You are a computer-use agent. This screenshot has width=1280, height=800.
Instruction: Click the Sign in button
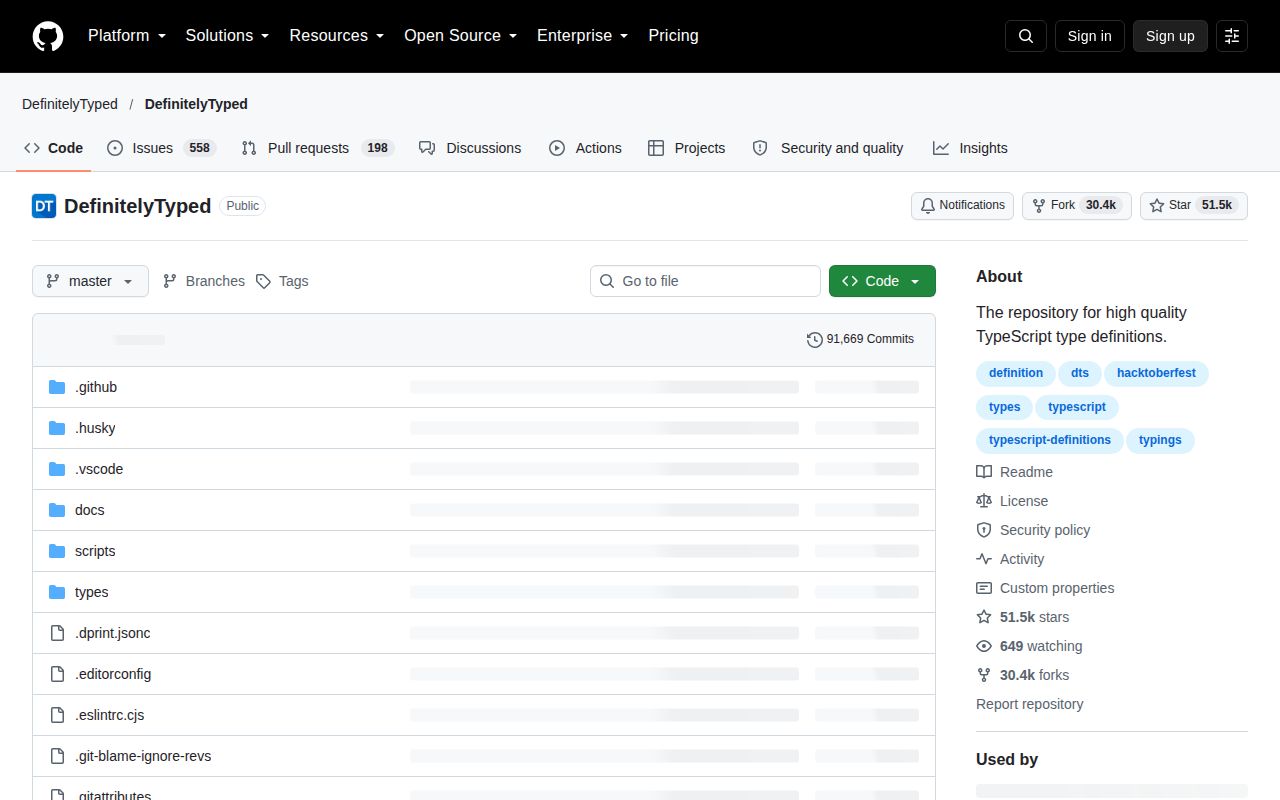[x=1089, y=36]
